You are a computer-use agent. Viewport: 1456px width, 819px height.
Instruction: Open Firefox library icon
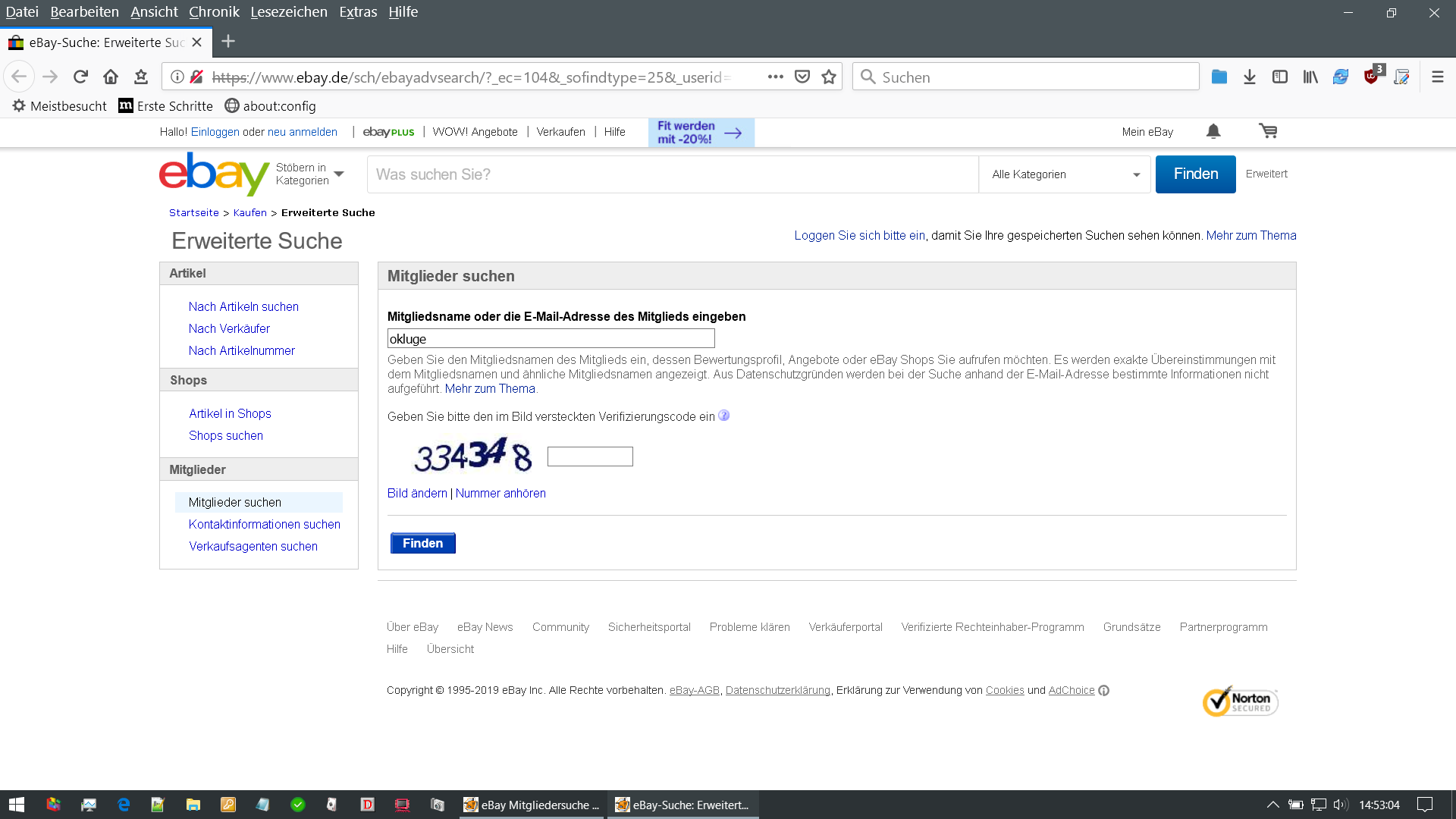click(1310, 77)
